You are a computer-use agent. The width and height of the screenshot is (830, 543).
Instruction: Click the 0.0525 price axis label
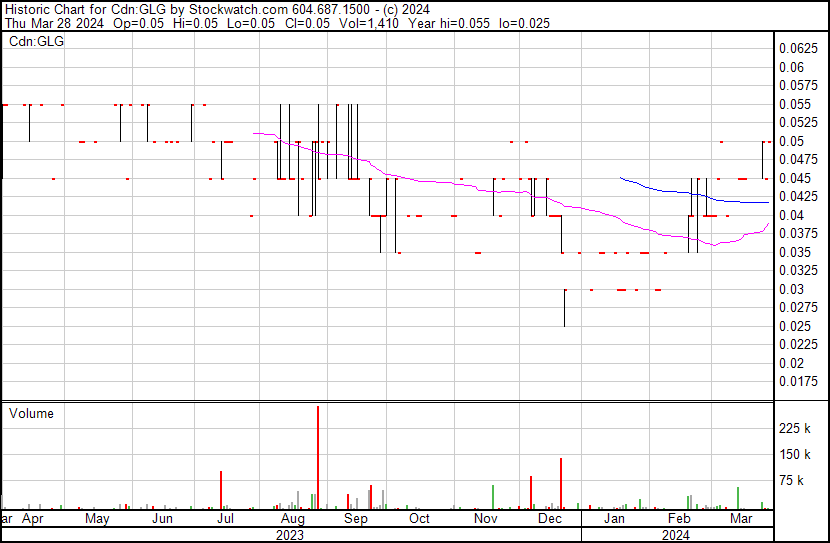pos(798,123)
